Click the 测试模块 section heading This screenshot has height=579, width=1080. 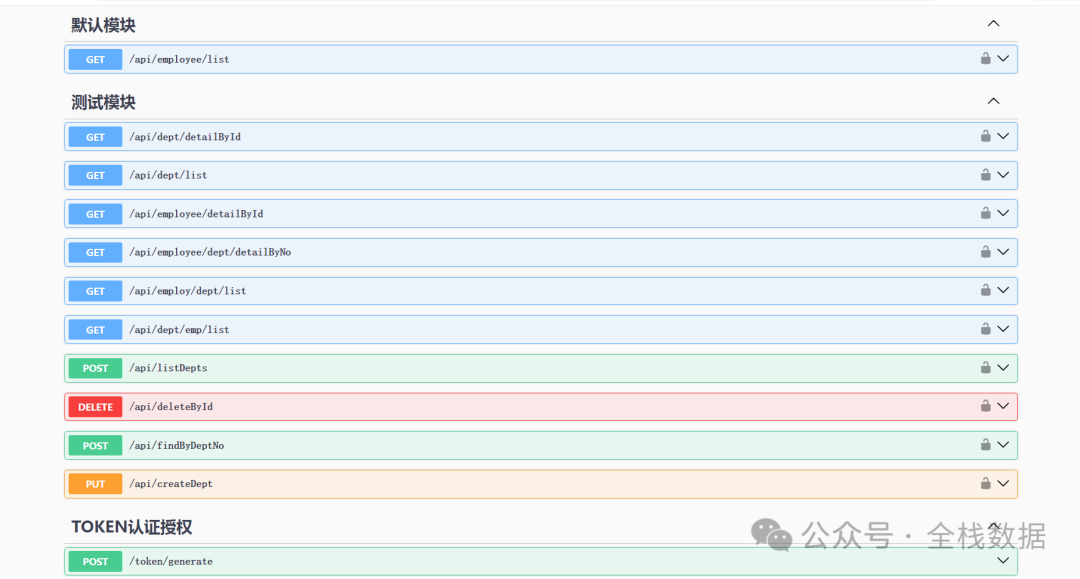tap(103, 102)
